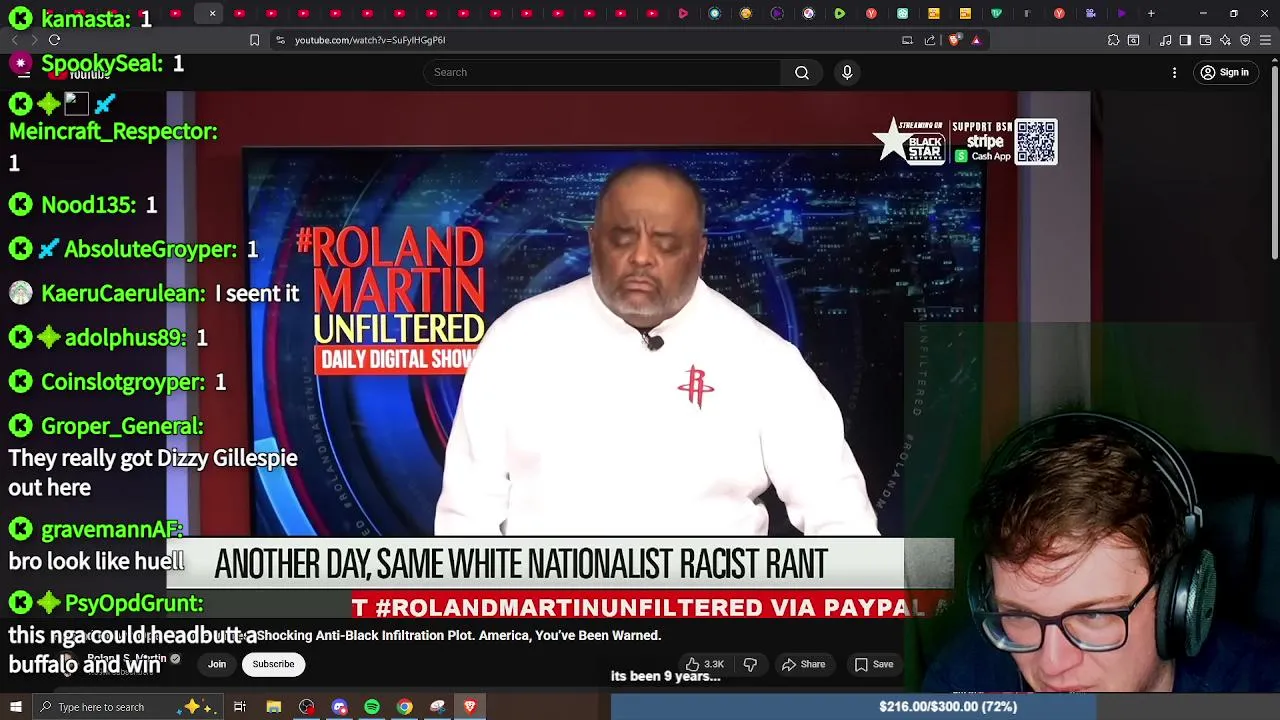Screen dimensions: 1280x720
Task: Reload the page in the browser
Action: pos(54,40)
